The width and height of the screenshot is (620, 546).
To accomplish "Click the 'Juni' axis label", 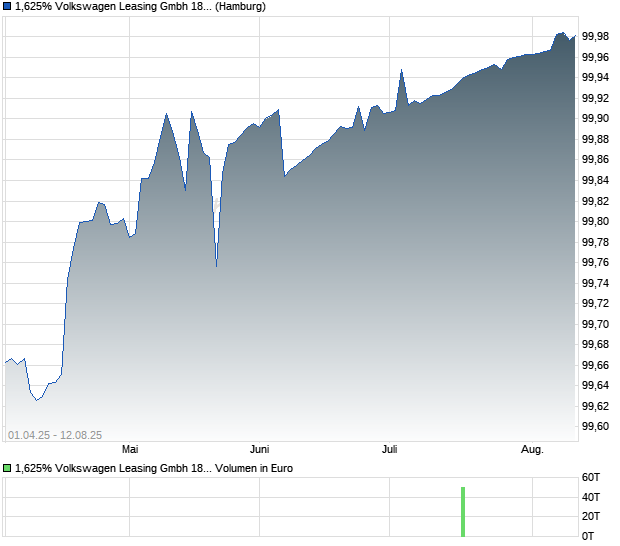I will [260, 450].
